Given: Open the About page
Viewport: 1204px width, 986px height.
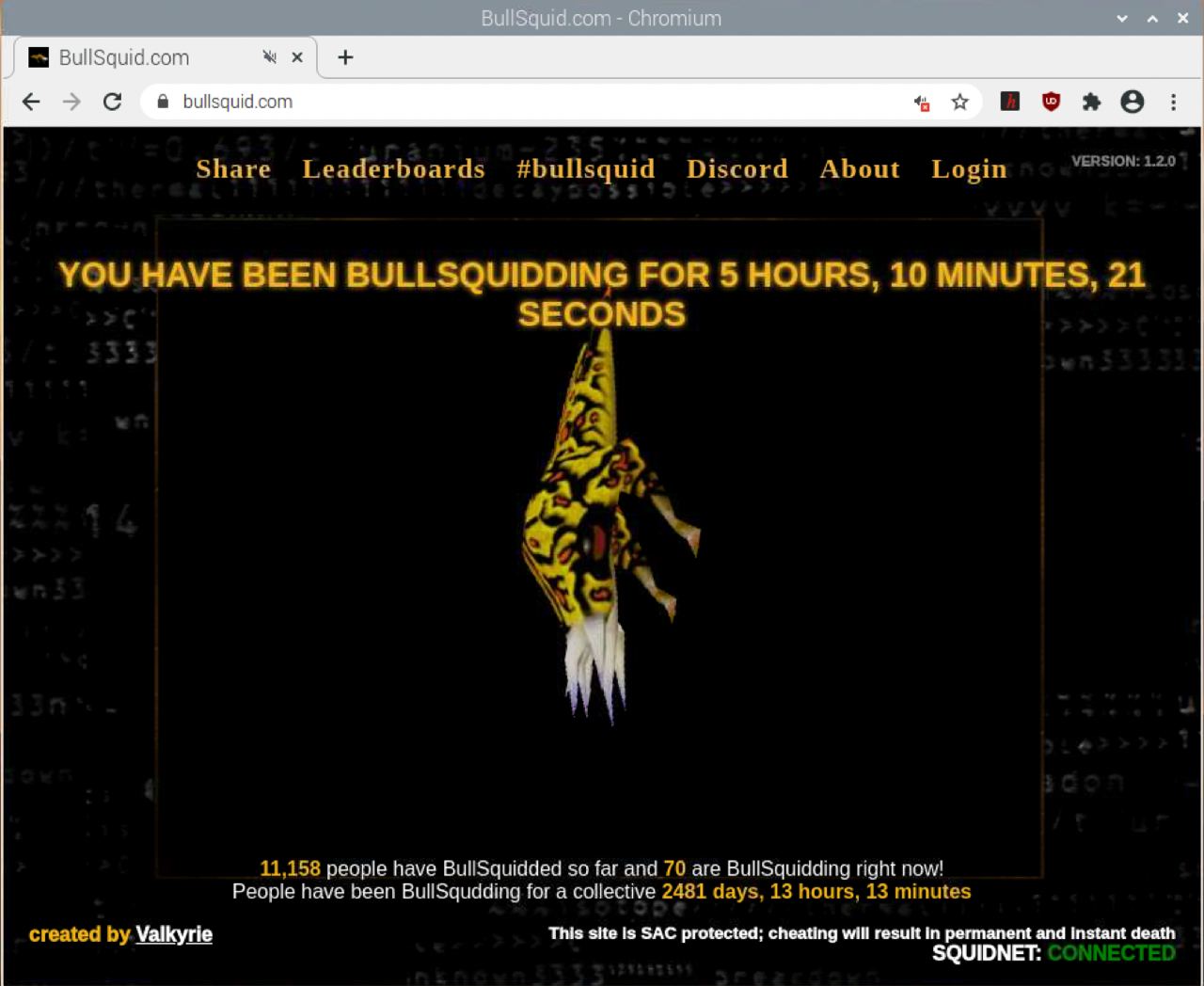Looking at the screenshot, I should tap(860, 169).
